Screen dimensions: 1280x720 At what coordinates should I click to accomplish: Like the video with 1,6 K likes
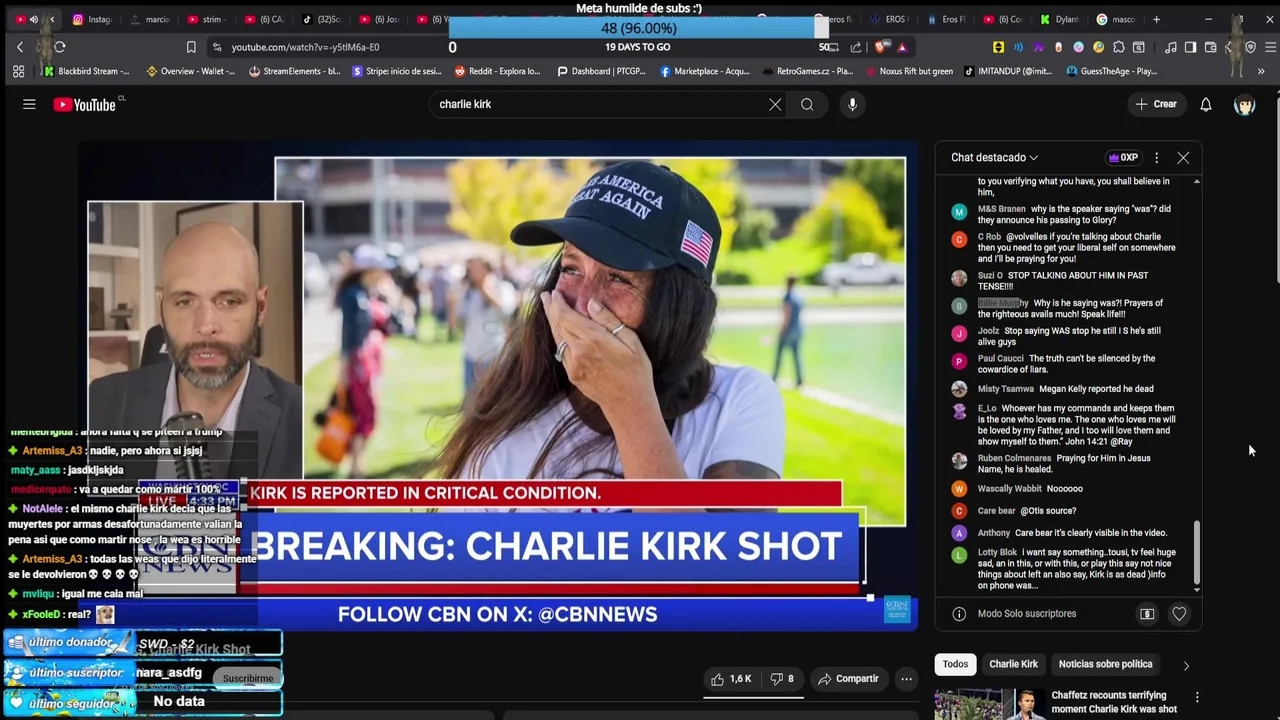(x=731, y=679)
